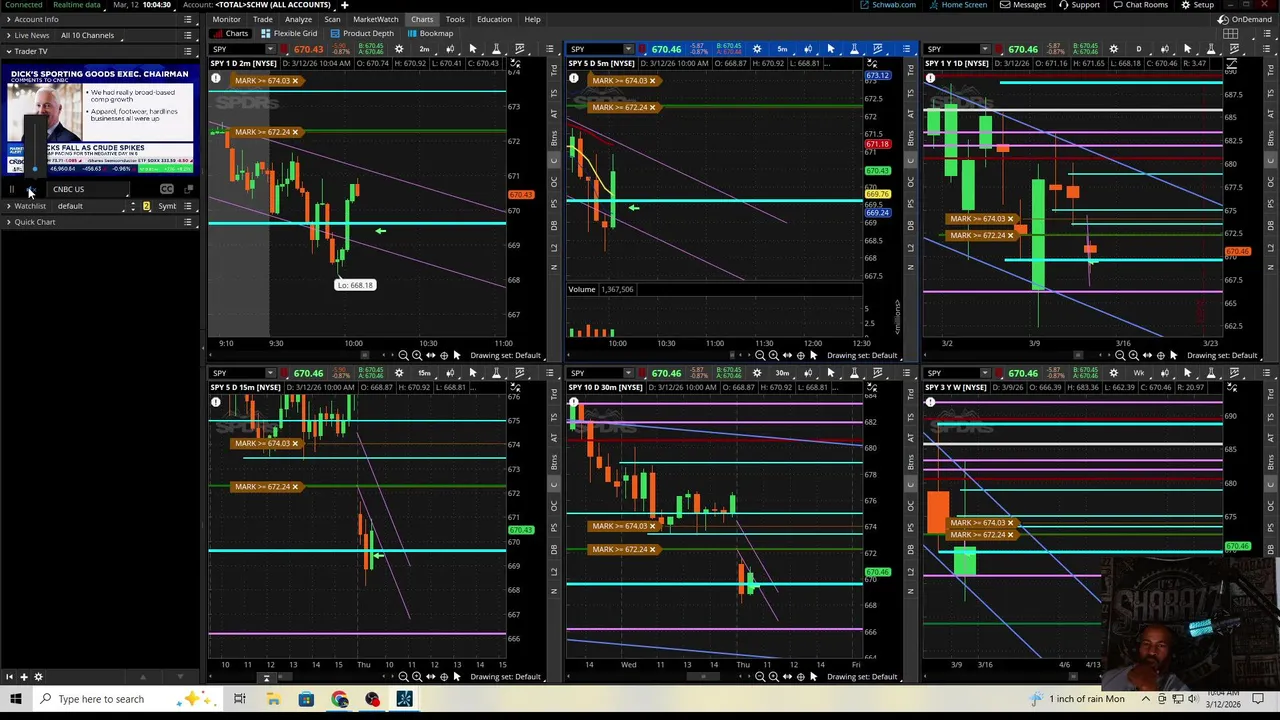Toggle OnDemand mode
The image size is (1280, 720).
pos(1246,19)
